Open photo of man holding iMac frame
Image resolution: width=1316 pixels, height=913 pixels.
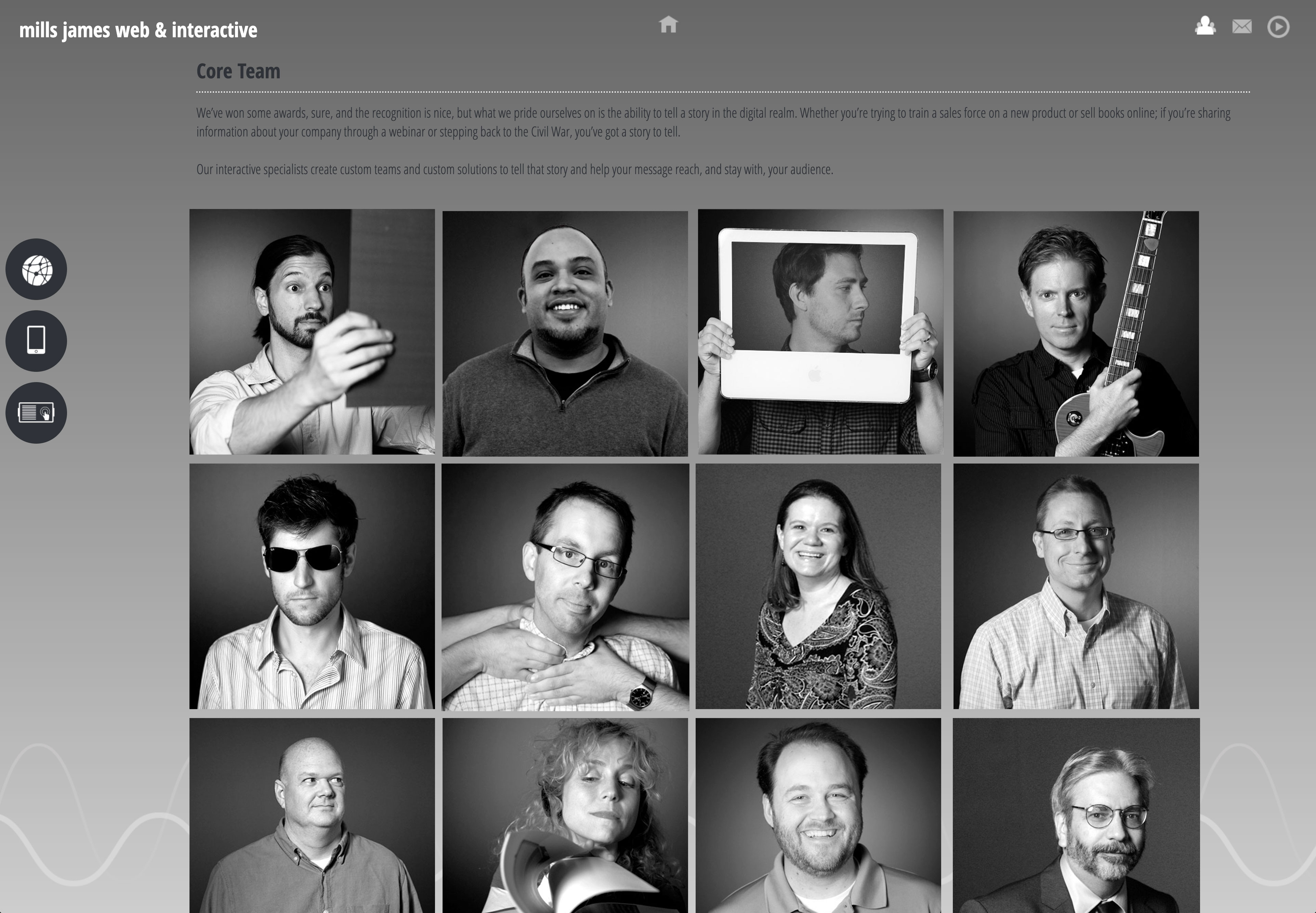[820, 332]
